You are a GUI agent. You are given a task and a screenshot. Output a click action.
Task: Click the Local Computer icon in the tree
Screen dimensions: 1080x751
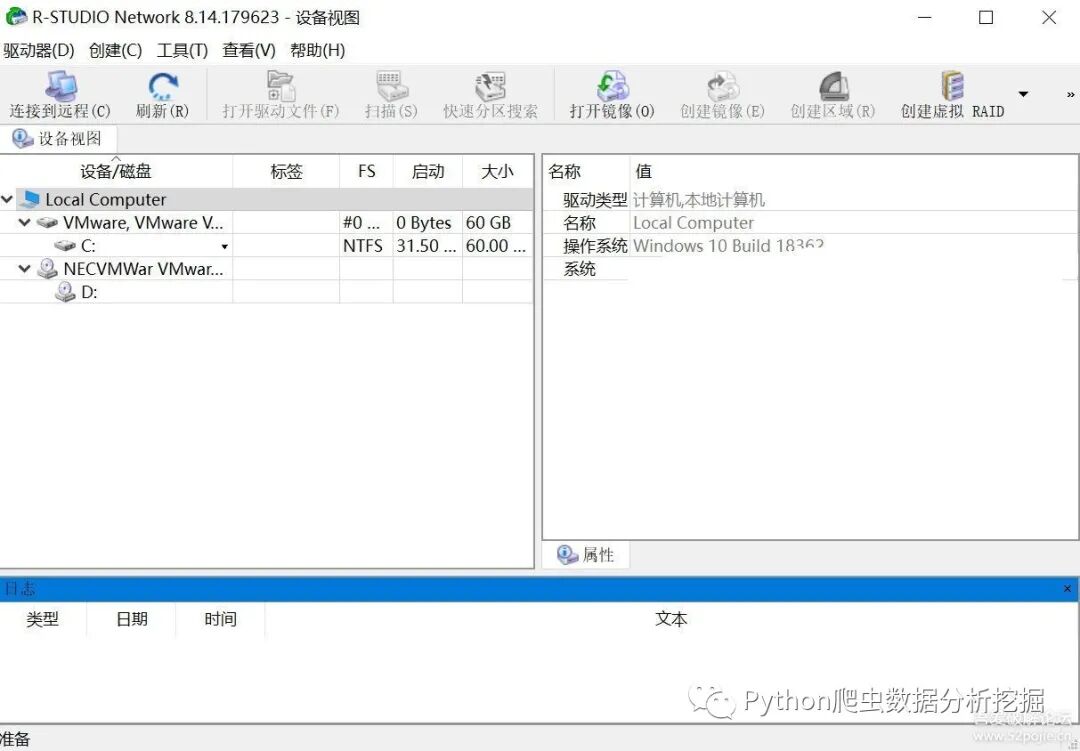point(29,200)
